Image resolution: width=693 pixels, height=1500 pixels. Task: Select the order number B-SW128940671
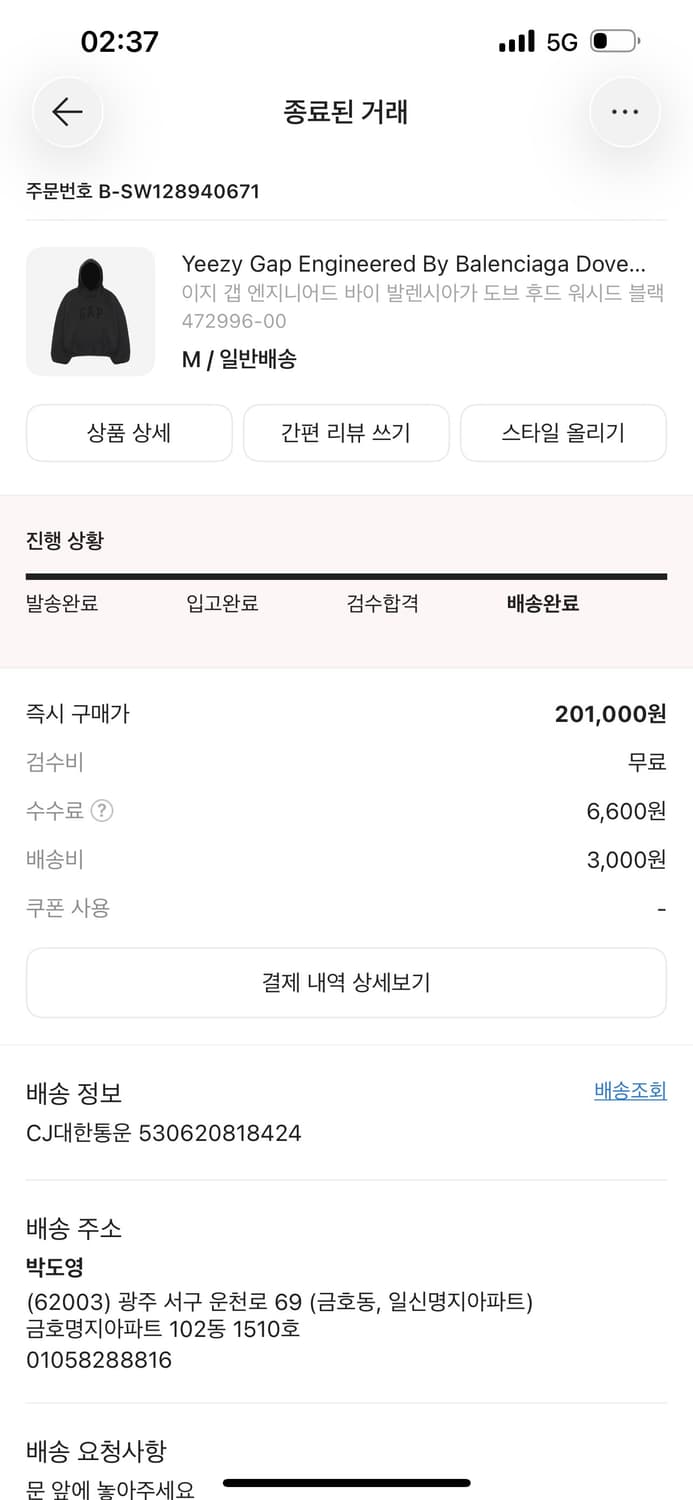(142, 191)
